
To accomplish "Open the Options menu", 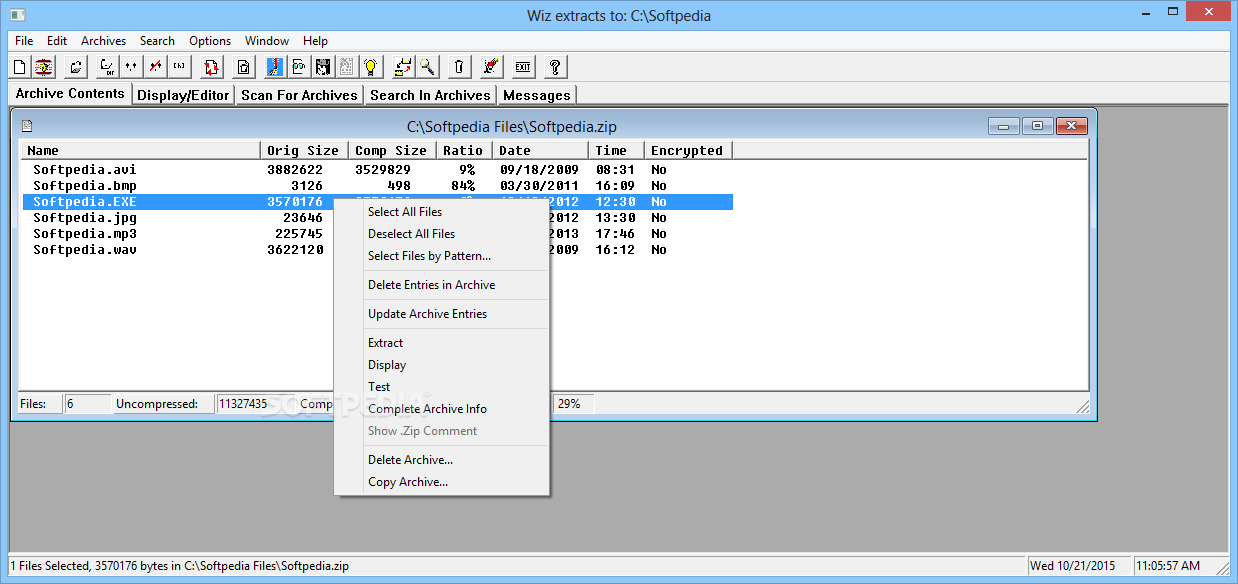I will coord(210,41).
